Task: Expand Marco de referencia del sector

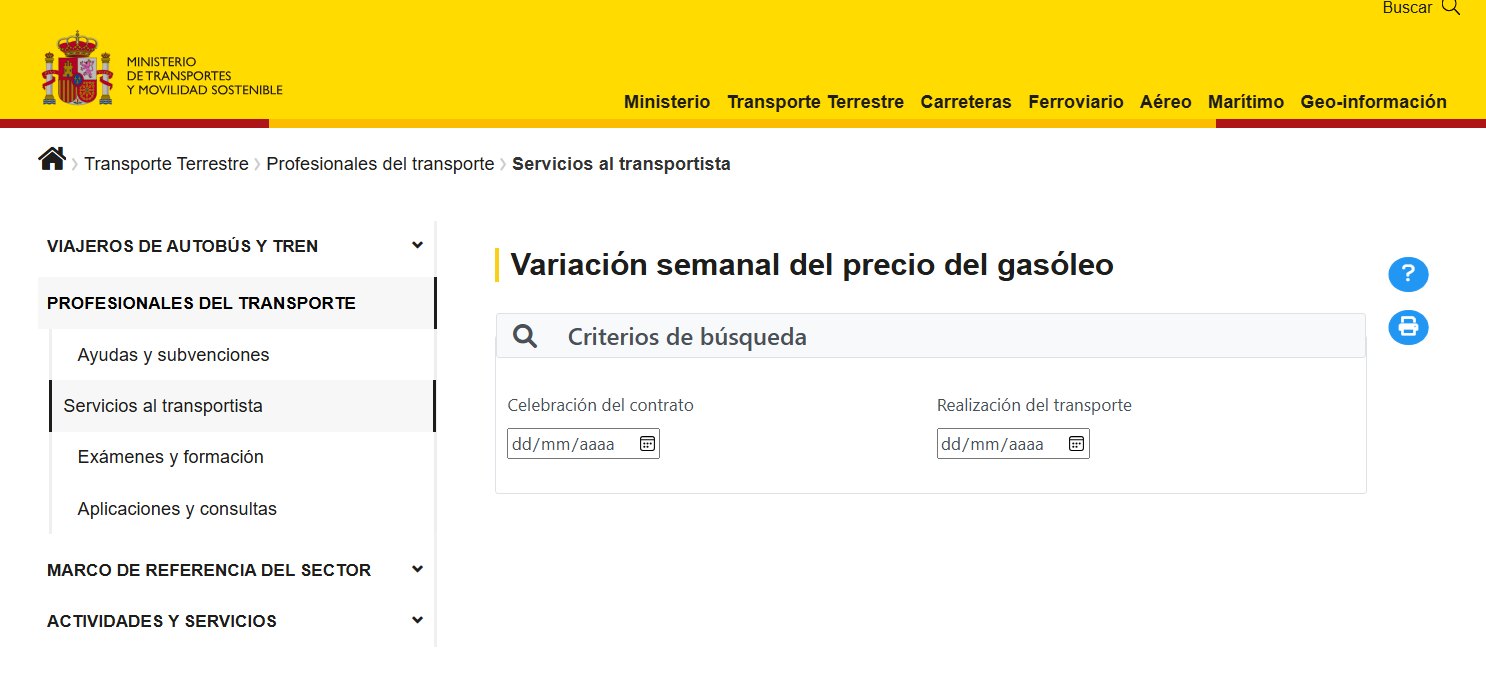Action: pyautogui.click(x=417, y=570)
